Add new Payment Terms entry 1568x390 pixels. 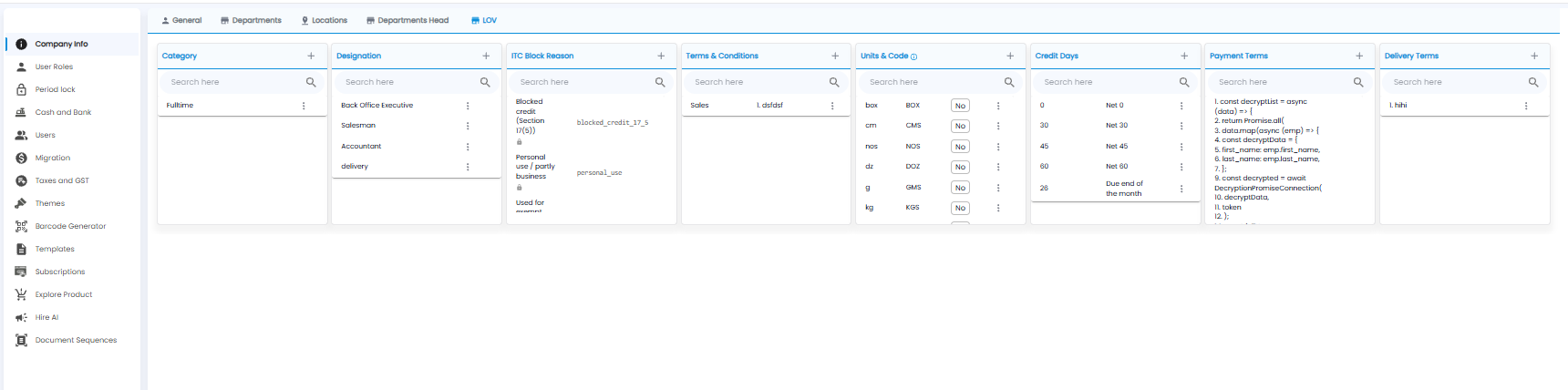click(1359, 56)
